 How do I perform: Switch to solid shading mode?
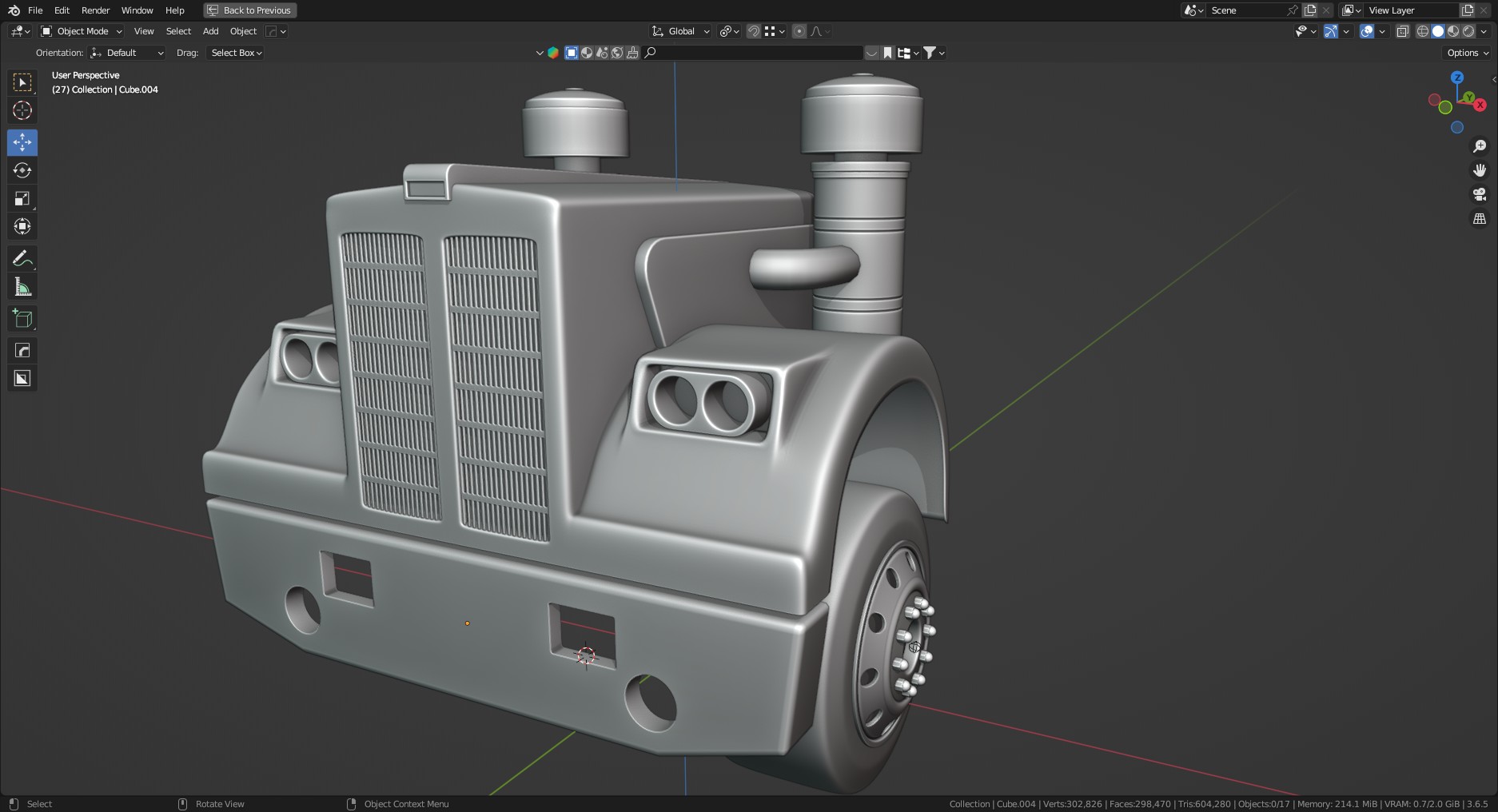coord(1438,31)
